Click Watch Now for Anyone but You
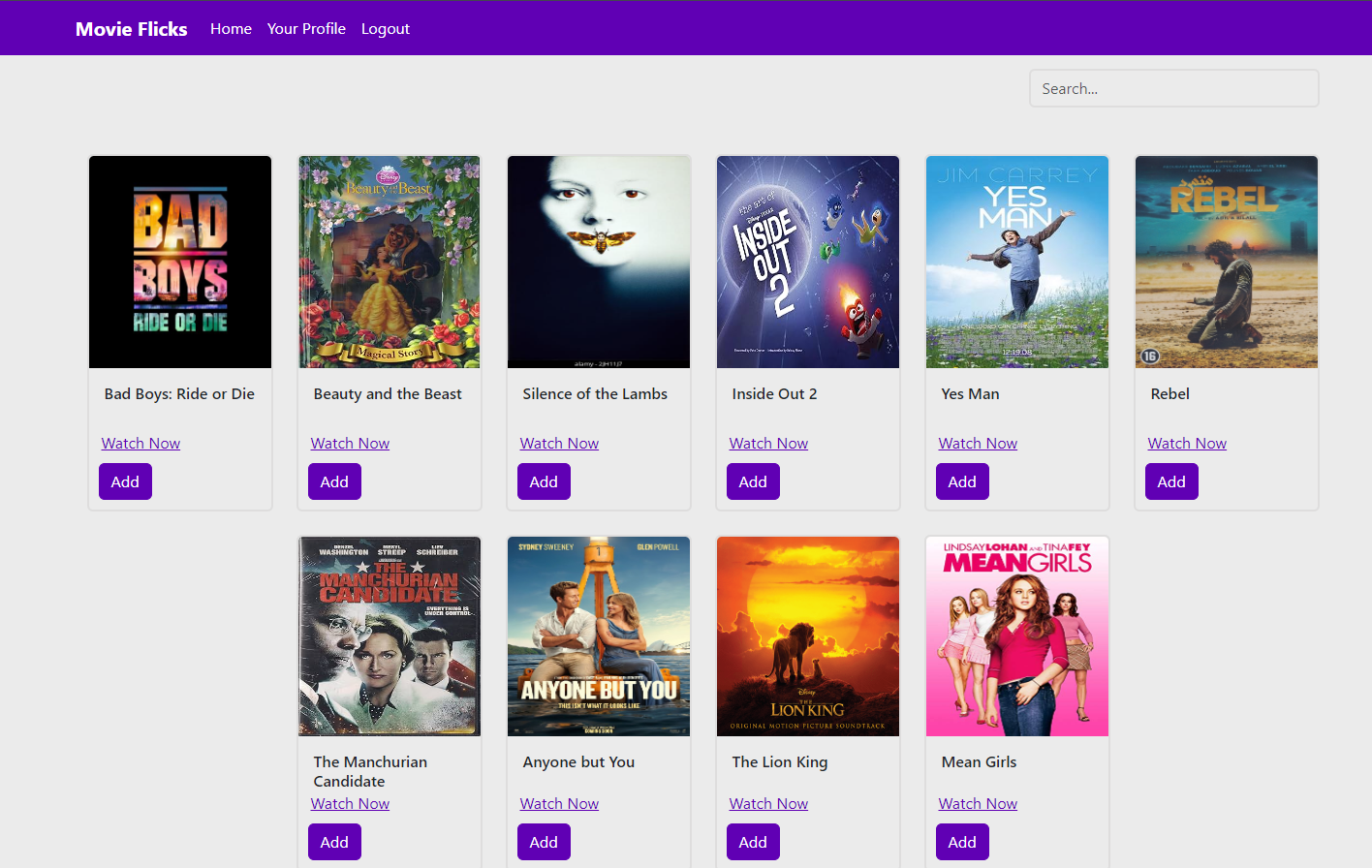This screenshot has width=1372, height=868. (x=559, y=802)
